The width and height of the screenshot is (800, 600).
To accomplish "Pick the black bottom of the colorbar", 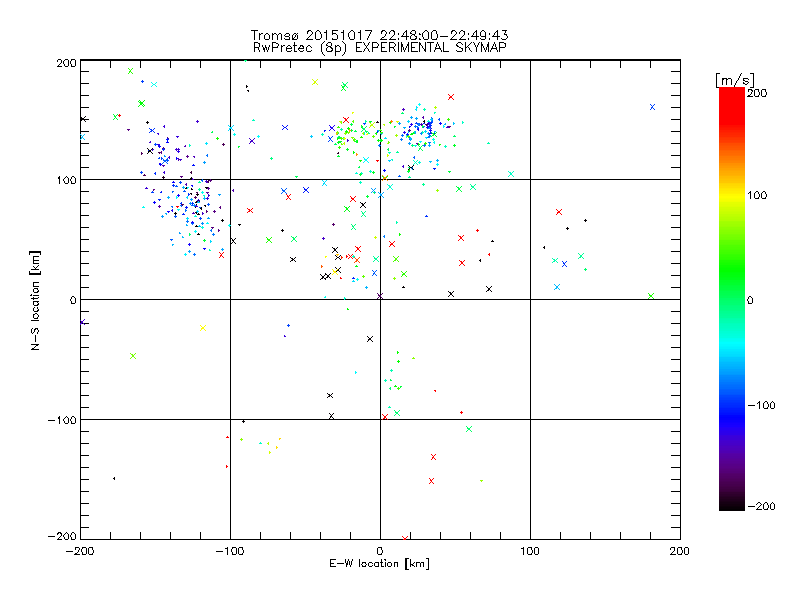I will (x=732, y=503).
